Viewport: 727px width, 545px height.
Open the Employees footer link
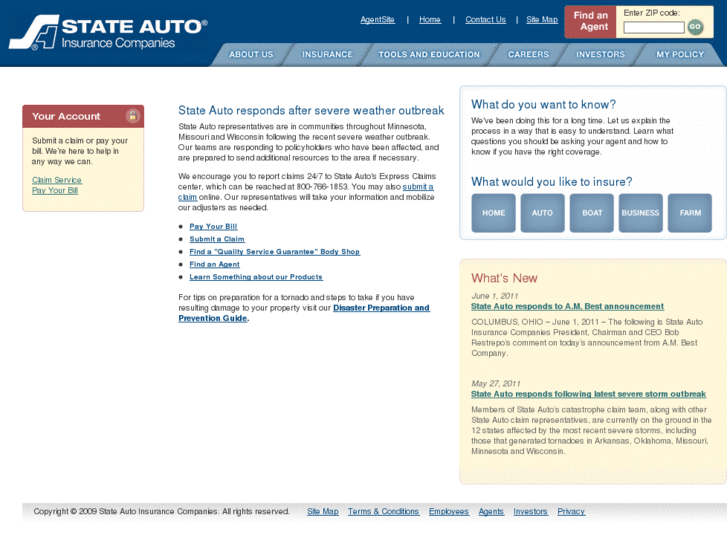pos(449,512)
